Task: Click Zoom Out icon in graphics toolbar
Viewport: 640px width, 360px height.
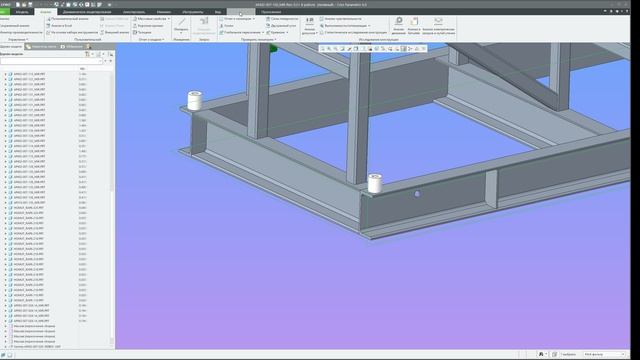Action: pos(336,49)
